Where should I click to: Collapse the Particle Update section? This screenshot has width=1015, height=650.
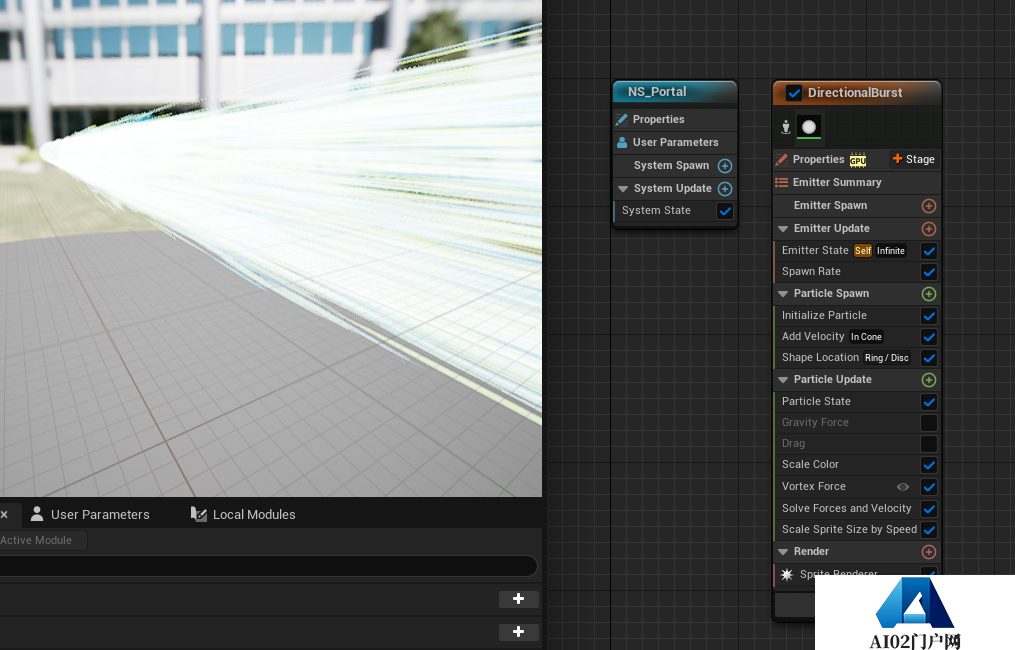tap(783, 380)
